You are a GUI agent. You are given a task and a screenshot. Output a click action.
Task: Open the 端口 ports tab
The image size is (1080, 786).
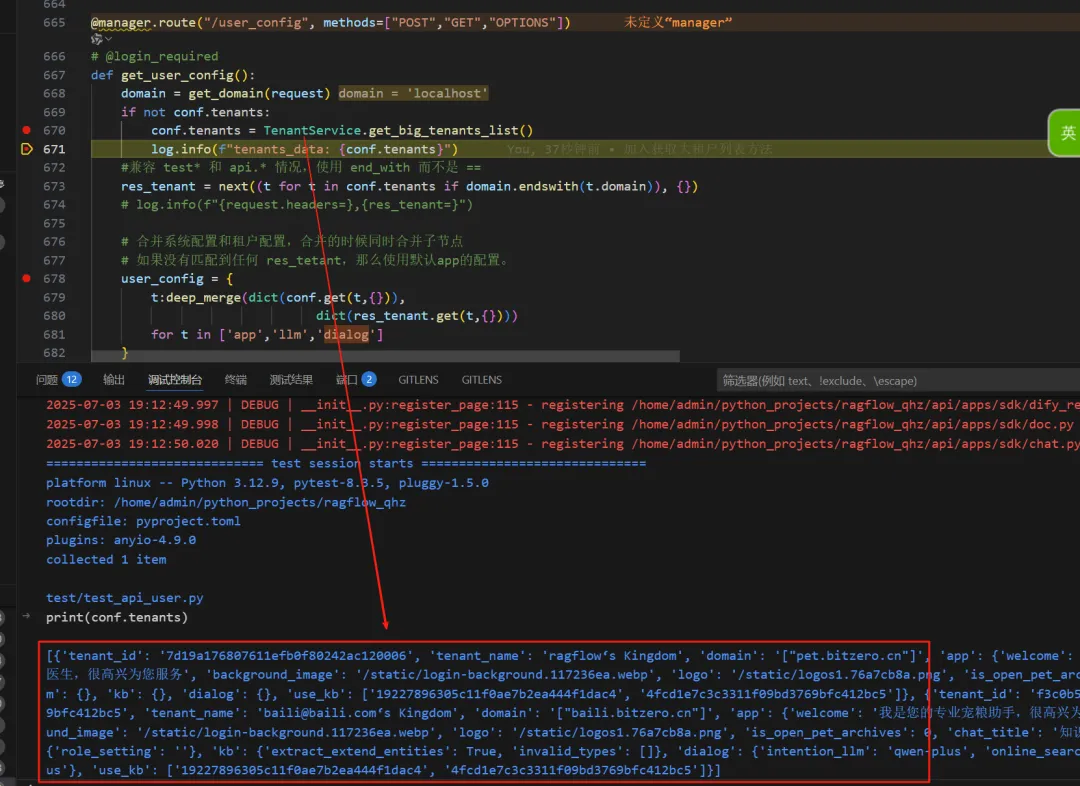click(x=355, y=380)
